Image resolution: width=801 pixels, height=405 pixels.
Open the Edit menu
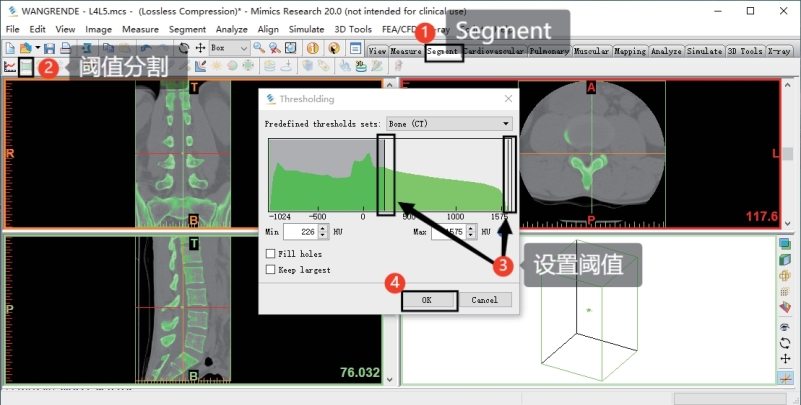point(37,30)
